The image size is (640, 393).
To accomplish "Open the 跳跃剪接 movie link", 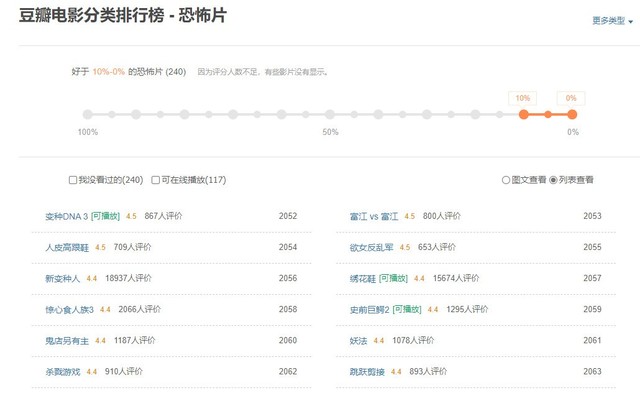I will pyautogui.click(x=367, y=371).
